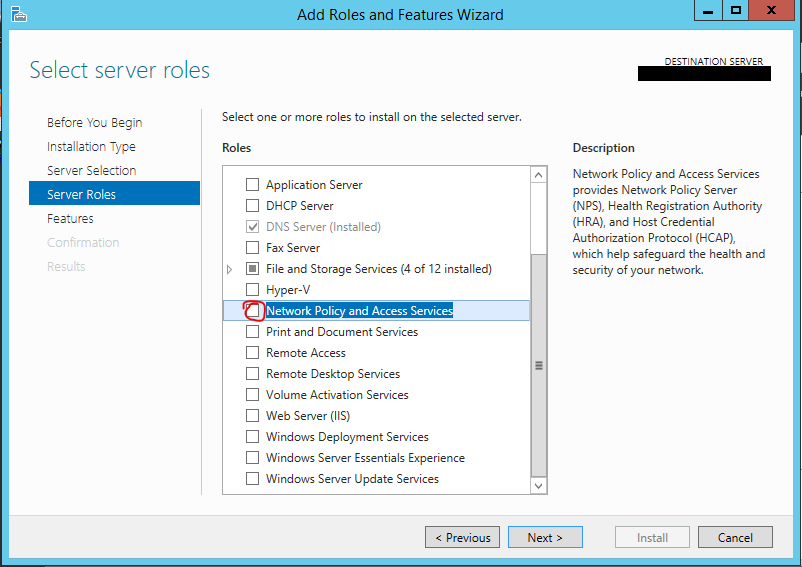This screenshot has width=802, height=567.
Task: Minimize the Add Roles wizard window
Action: tap(708, 11)
